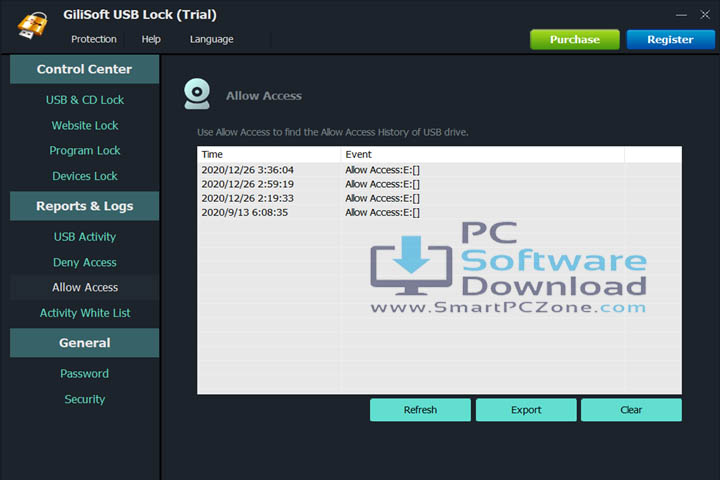
Task: Open Devices Lock settings
Action: pos(85,176)
